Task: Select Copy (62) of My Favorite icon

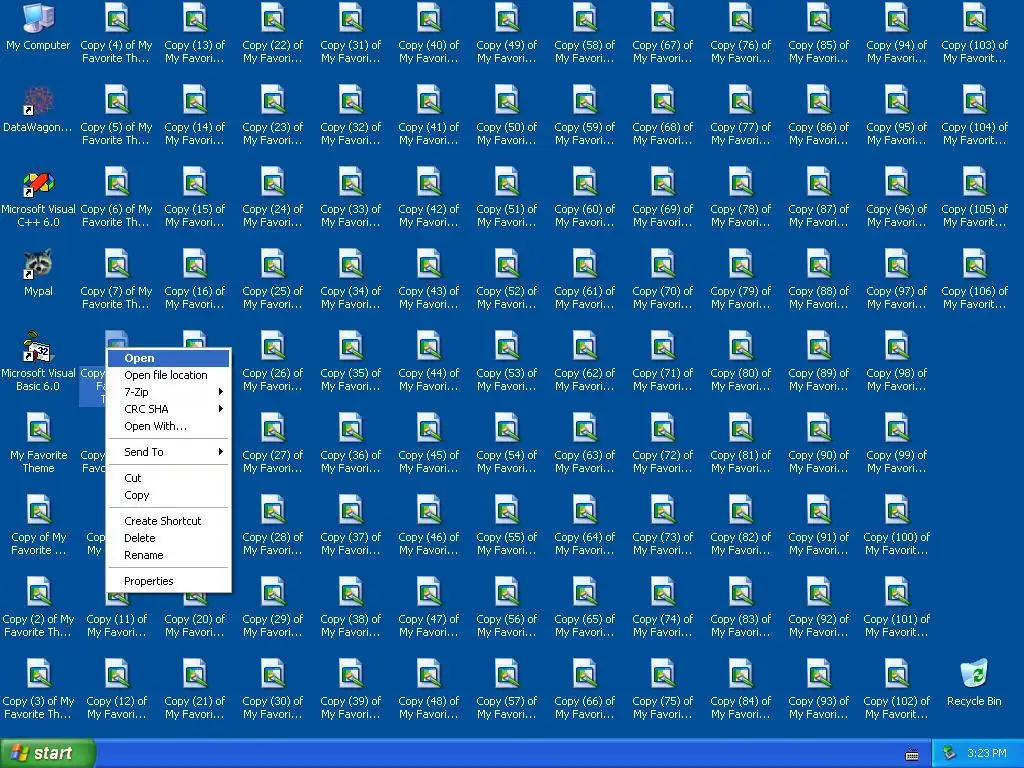Action: (584, 347)
